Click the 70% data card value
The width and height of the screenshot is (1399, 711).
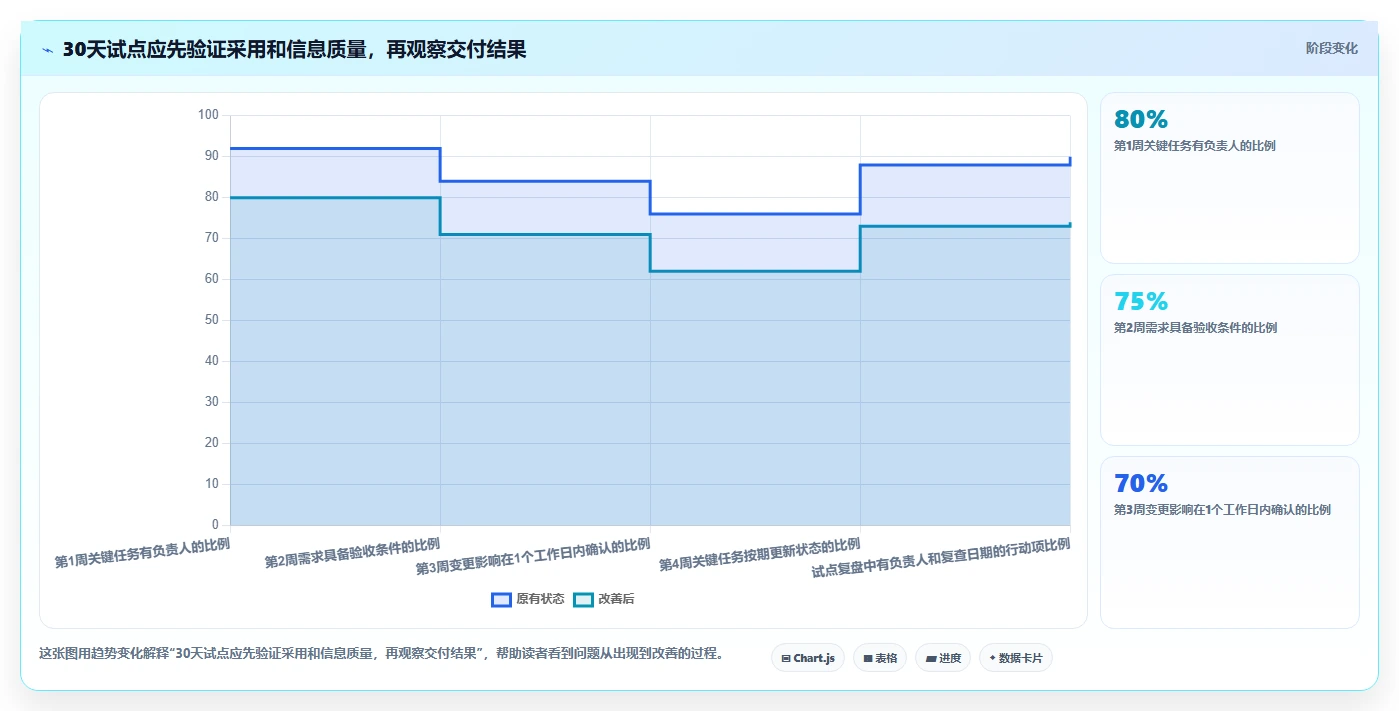1141,483
